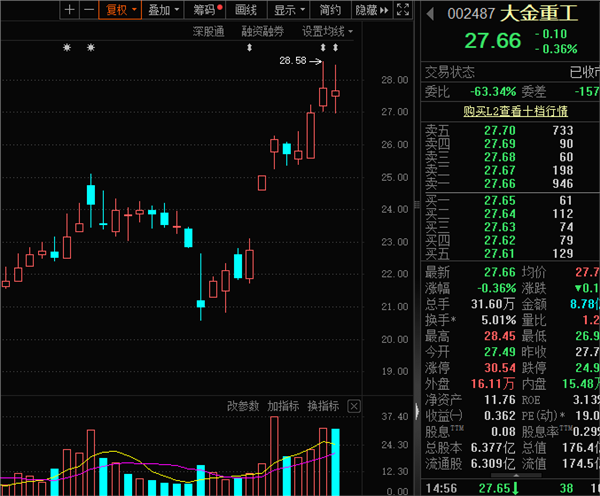Click the second star event marker
Viewport: 600px width, 496px height.
pos(91,47)
